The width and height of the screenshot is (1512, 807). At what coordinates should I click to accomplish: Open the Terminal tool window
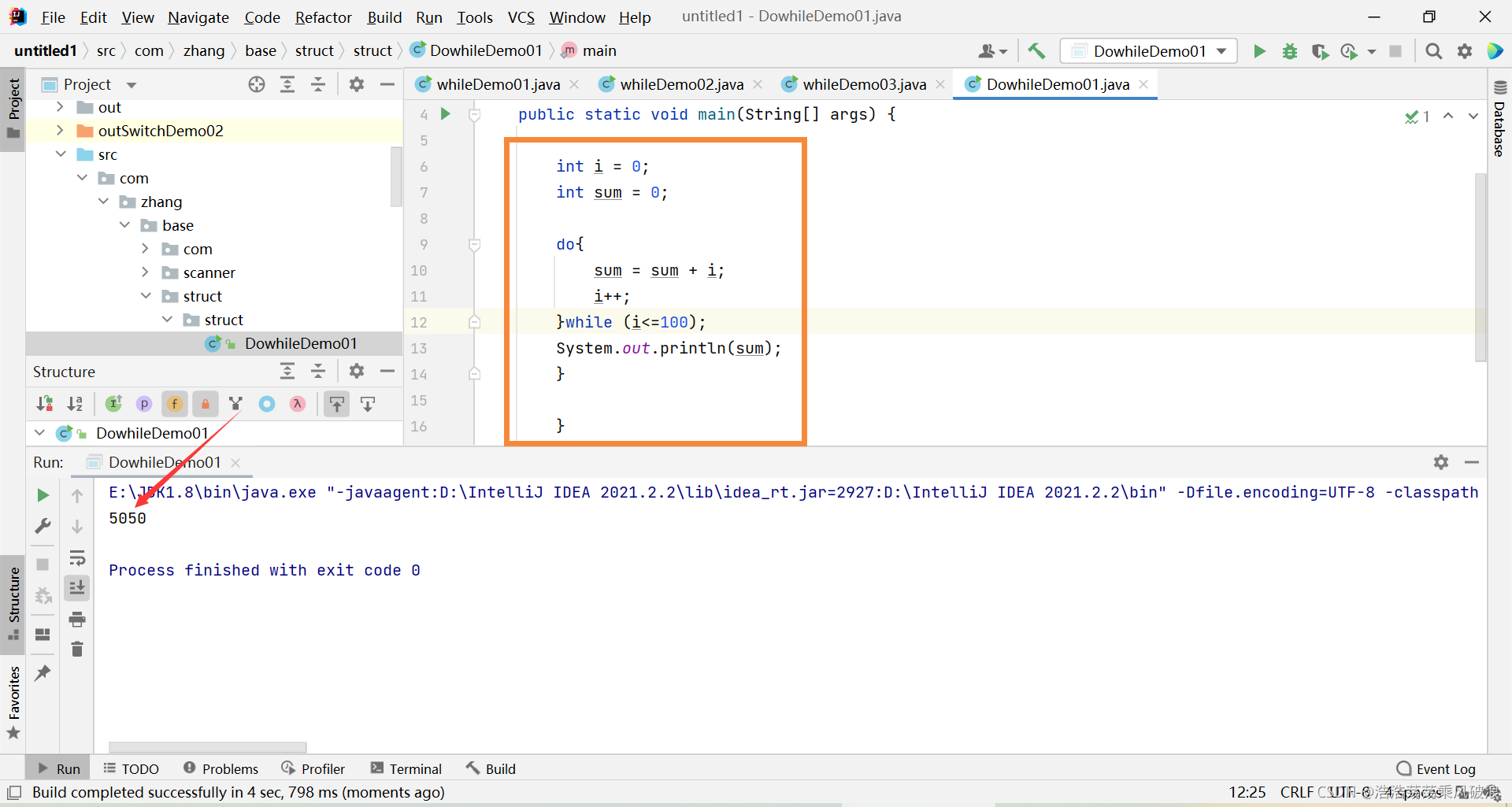pos(406,768)
